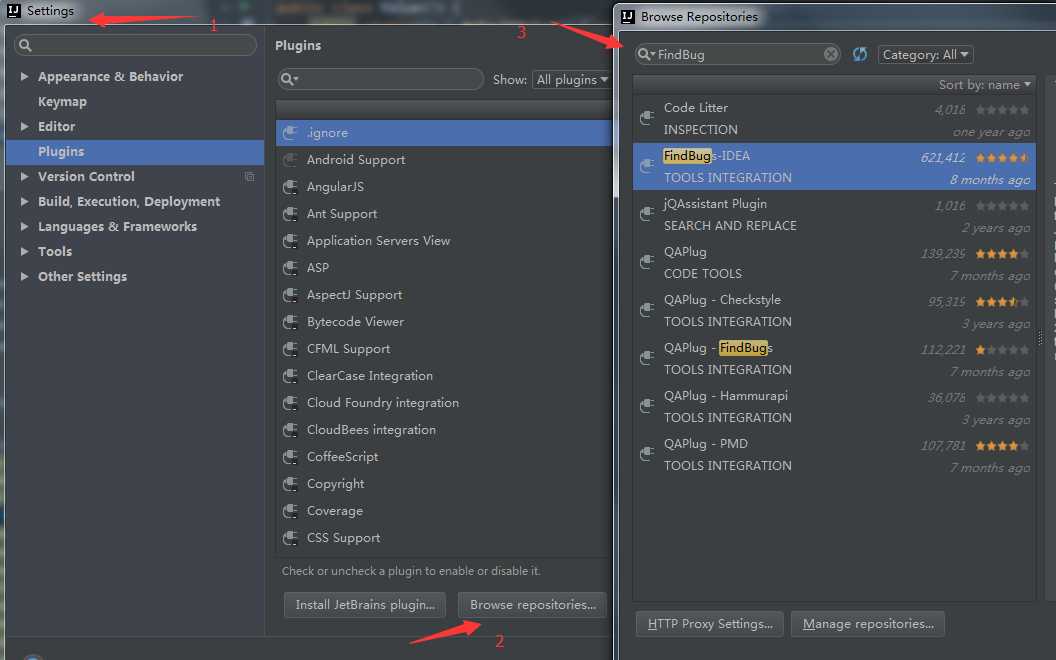Expand the Tools settings node
The width and height of the screenshot is (1056, 660).
click(24, 251)
